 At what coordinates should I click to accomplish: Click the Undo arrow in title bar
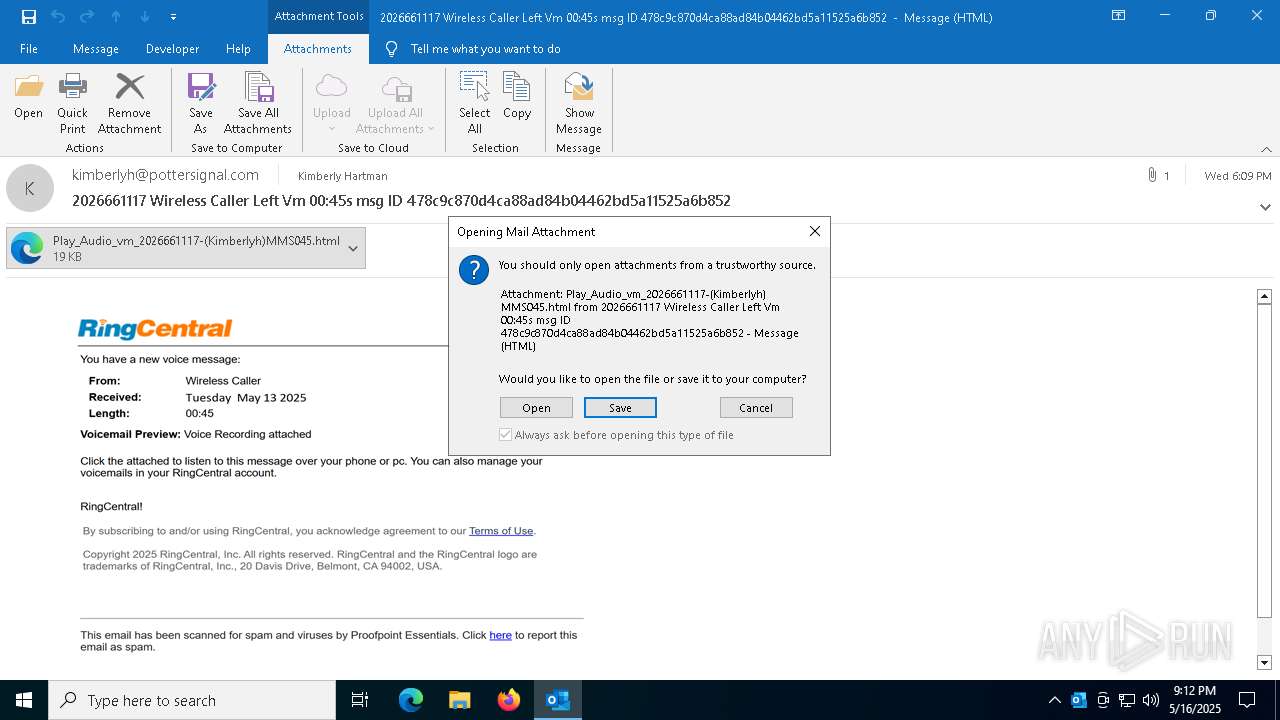click(x=58, y=16)
